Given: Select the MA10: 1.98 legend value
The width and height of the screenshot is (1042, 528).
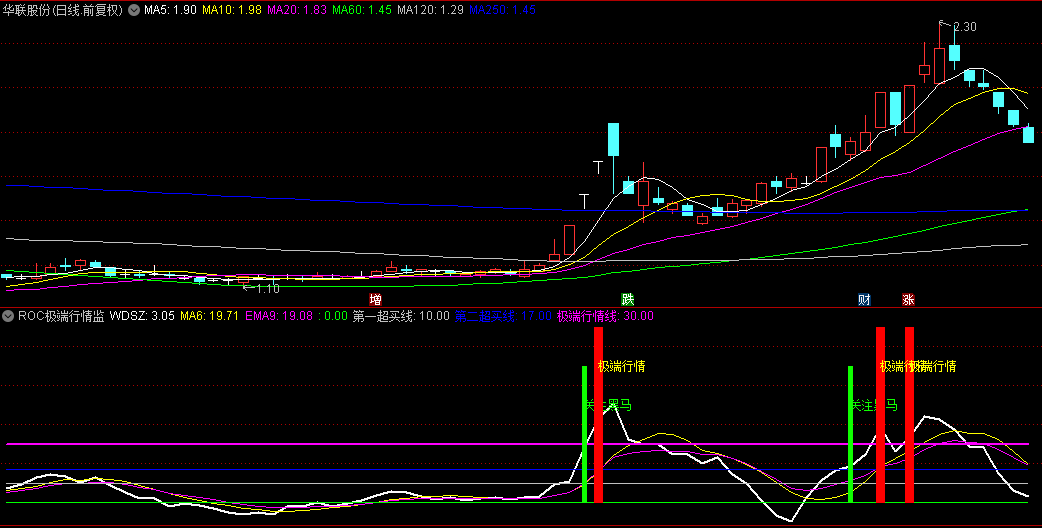Looking at the screenshot, I should click(x=232, y=10).
